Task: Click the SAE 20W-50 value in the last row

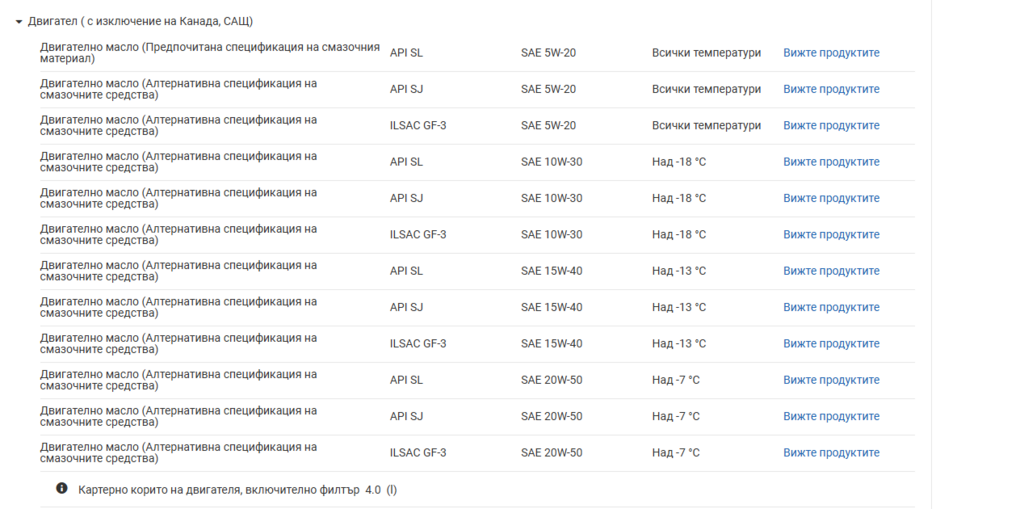Action: 552,453
